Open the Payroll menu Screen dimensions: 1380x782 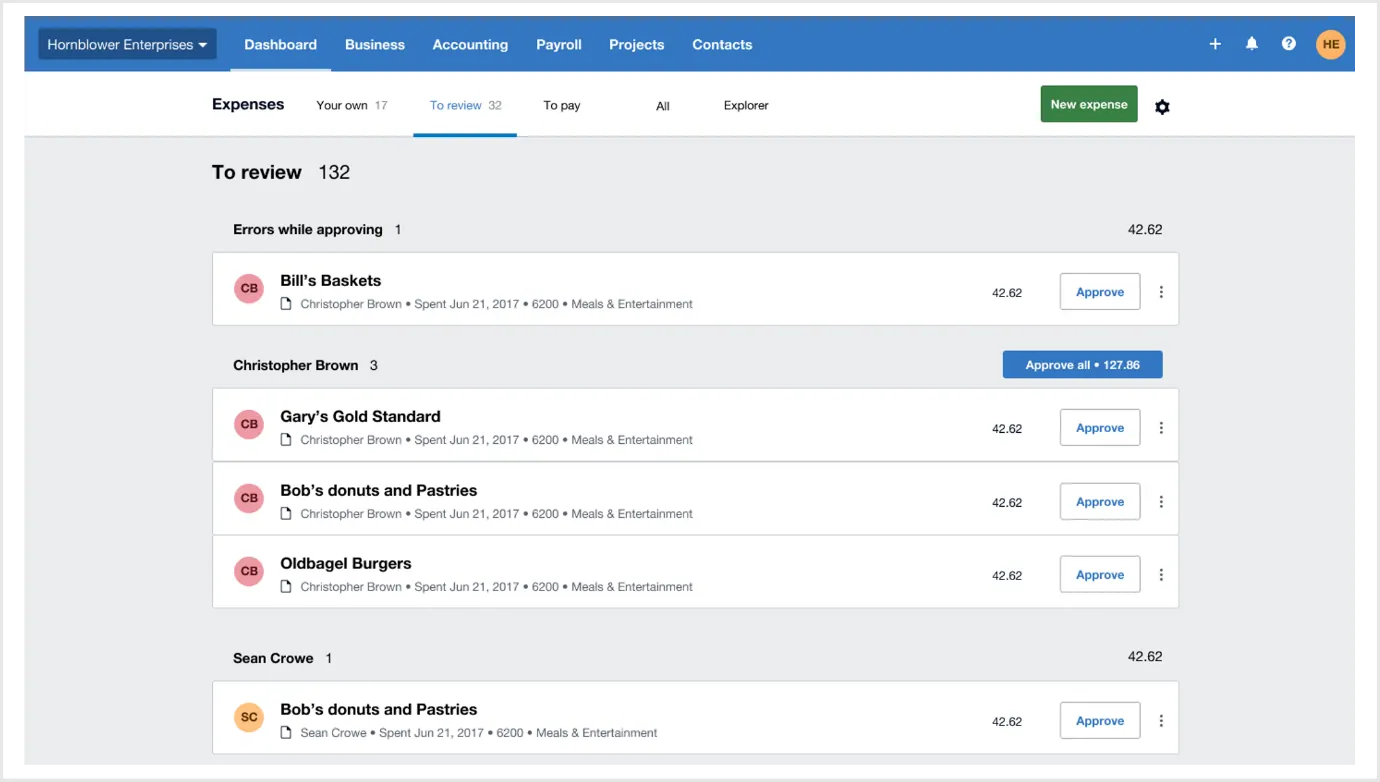tap(559, 44)
